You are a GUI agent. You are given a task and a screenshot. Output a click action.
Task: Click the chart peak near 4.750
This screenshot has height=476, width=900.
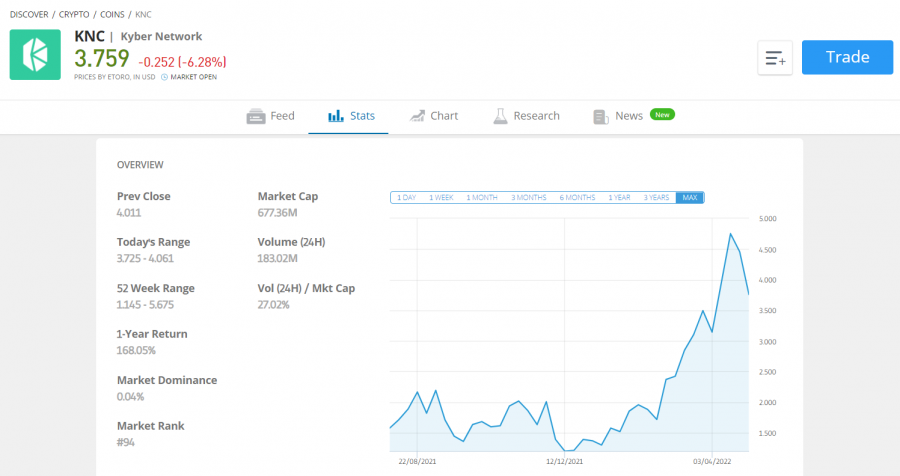[730, 234]
